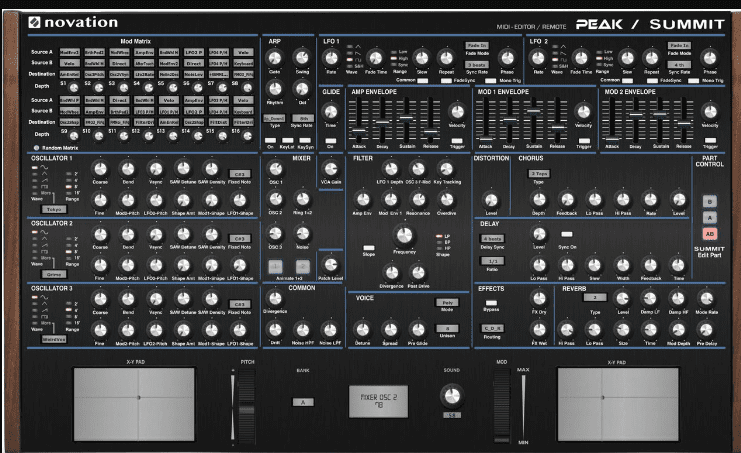Toggle the Glide On switch
Screen dimensions: 741x453
click(x=331, y=141)
